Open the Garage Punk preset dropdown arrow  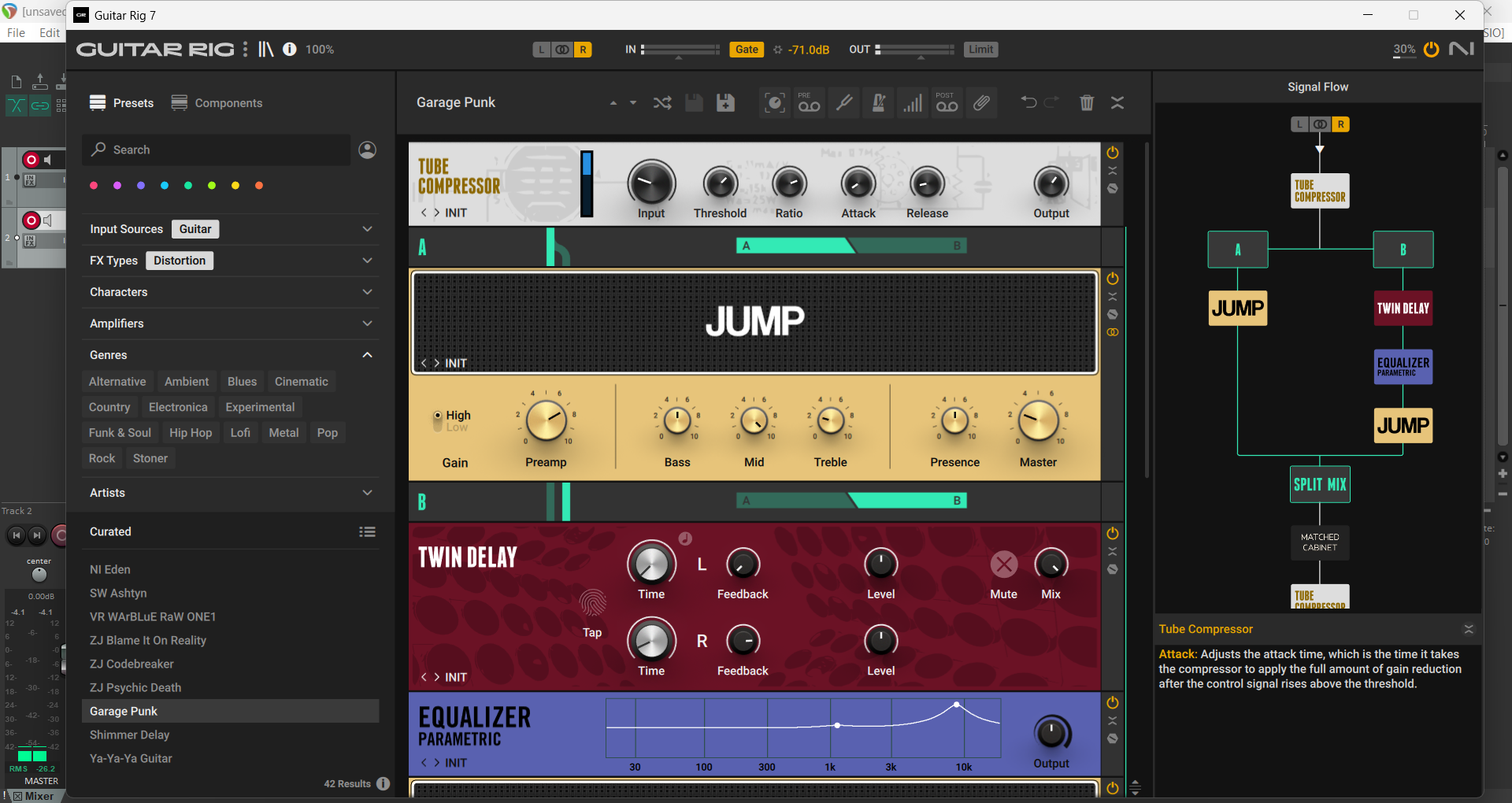coord(633,103)
